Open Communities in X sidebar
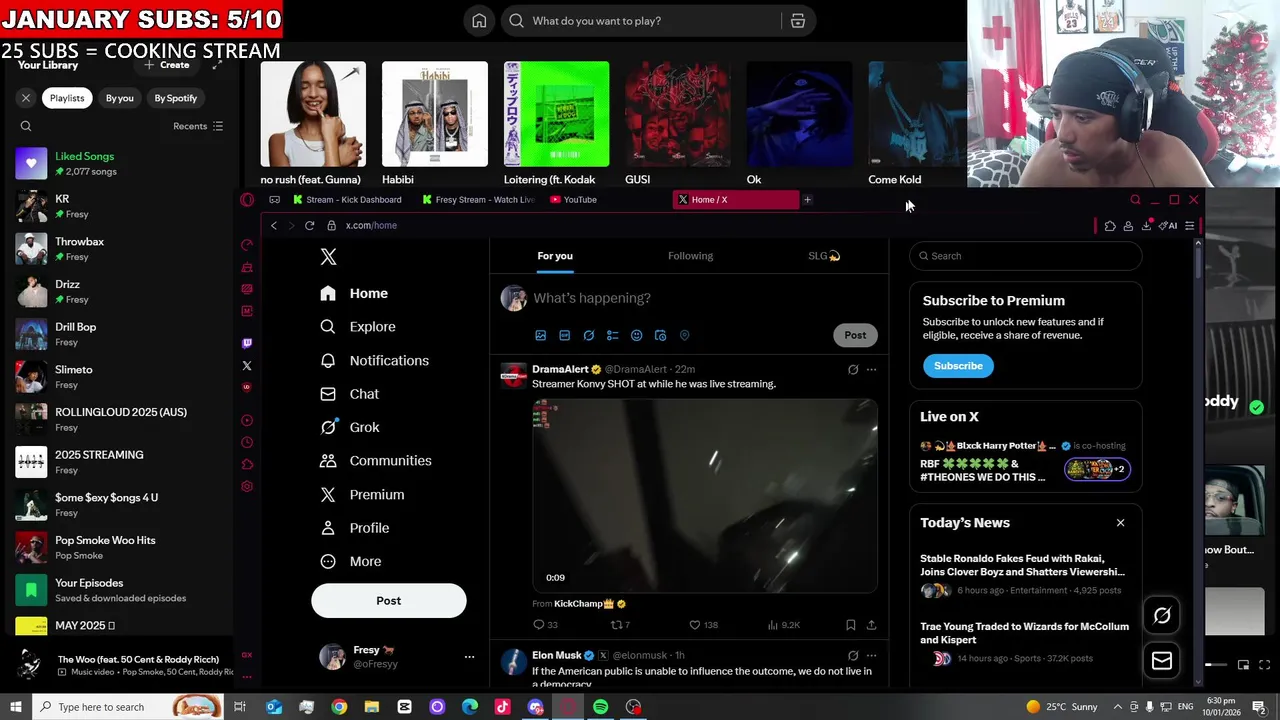 point(375,461)
